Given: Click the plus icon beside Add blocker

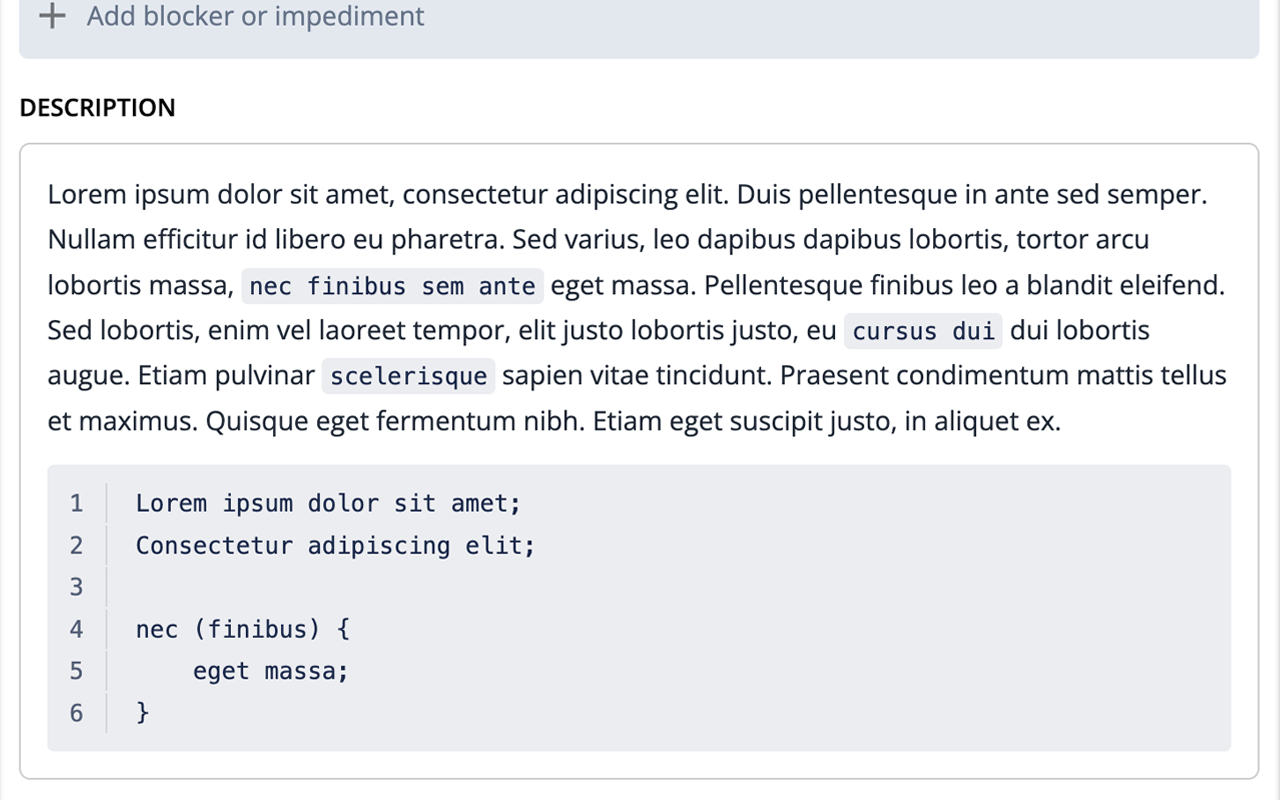Looking at the screenshot, I should point(51,17).
